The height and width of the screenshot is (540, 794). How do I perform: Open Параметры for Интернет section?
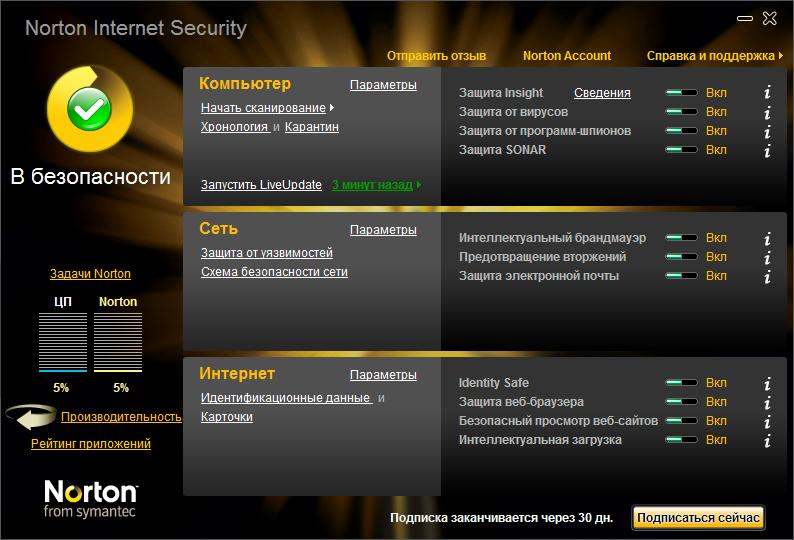(x=383, y=375)
